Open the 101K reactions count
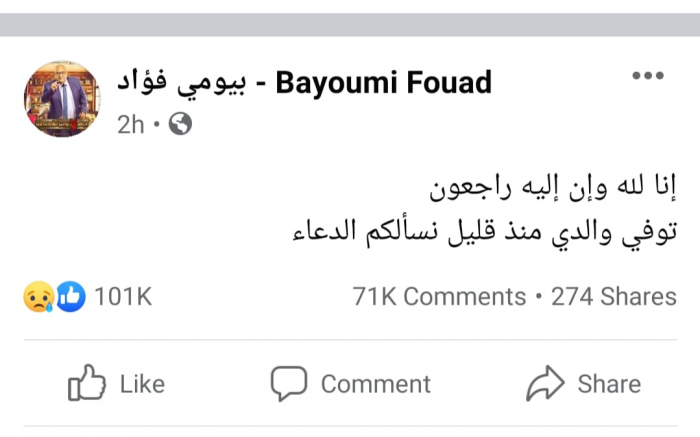This screenshot has width=700, height=437. coord(122,297)
